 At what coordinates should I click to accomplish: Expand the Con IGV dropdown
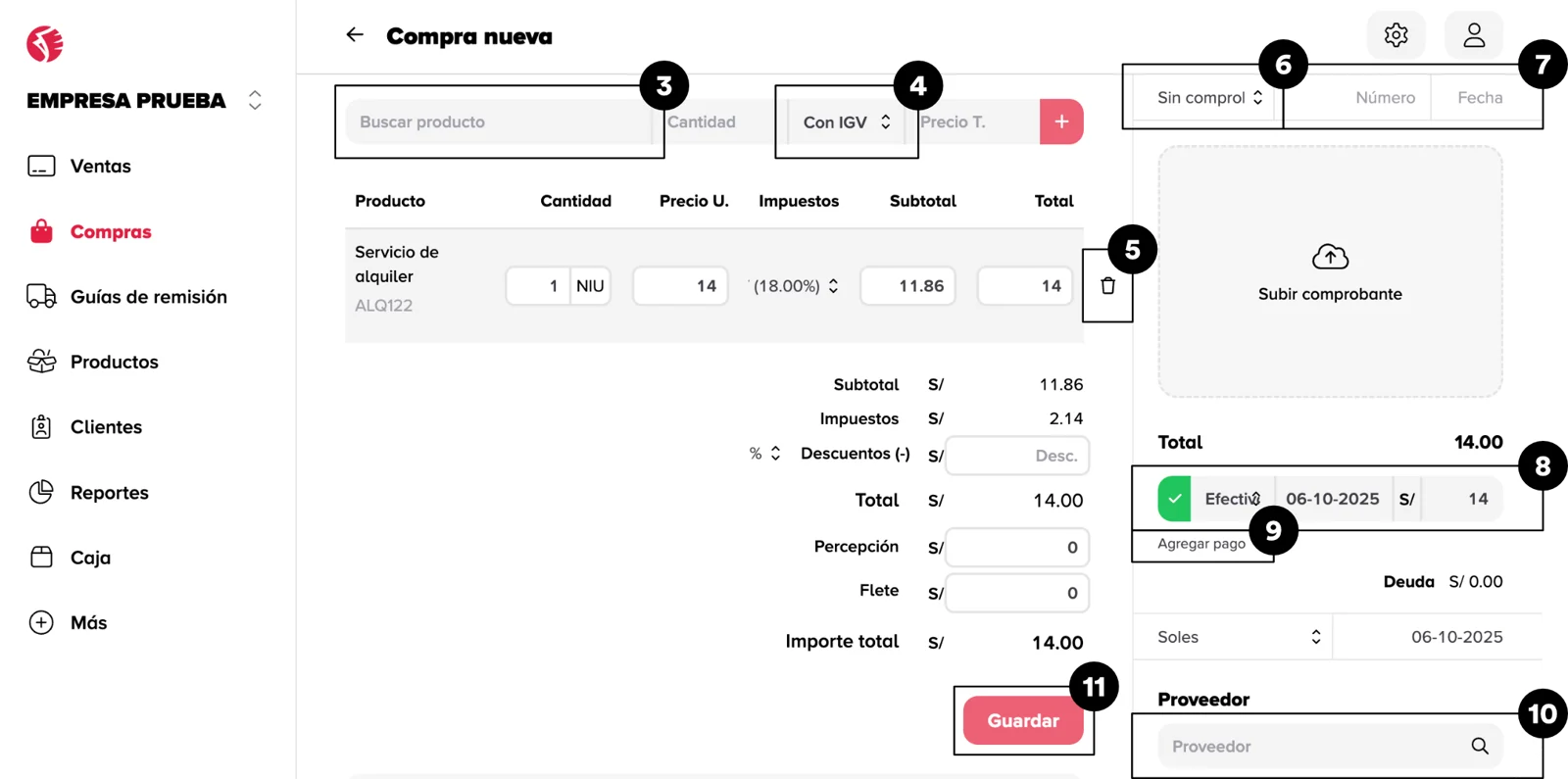coord(847,122)
